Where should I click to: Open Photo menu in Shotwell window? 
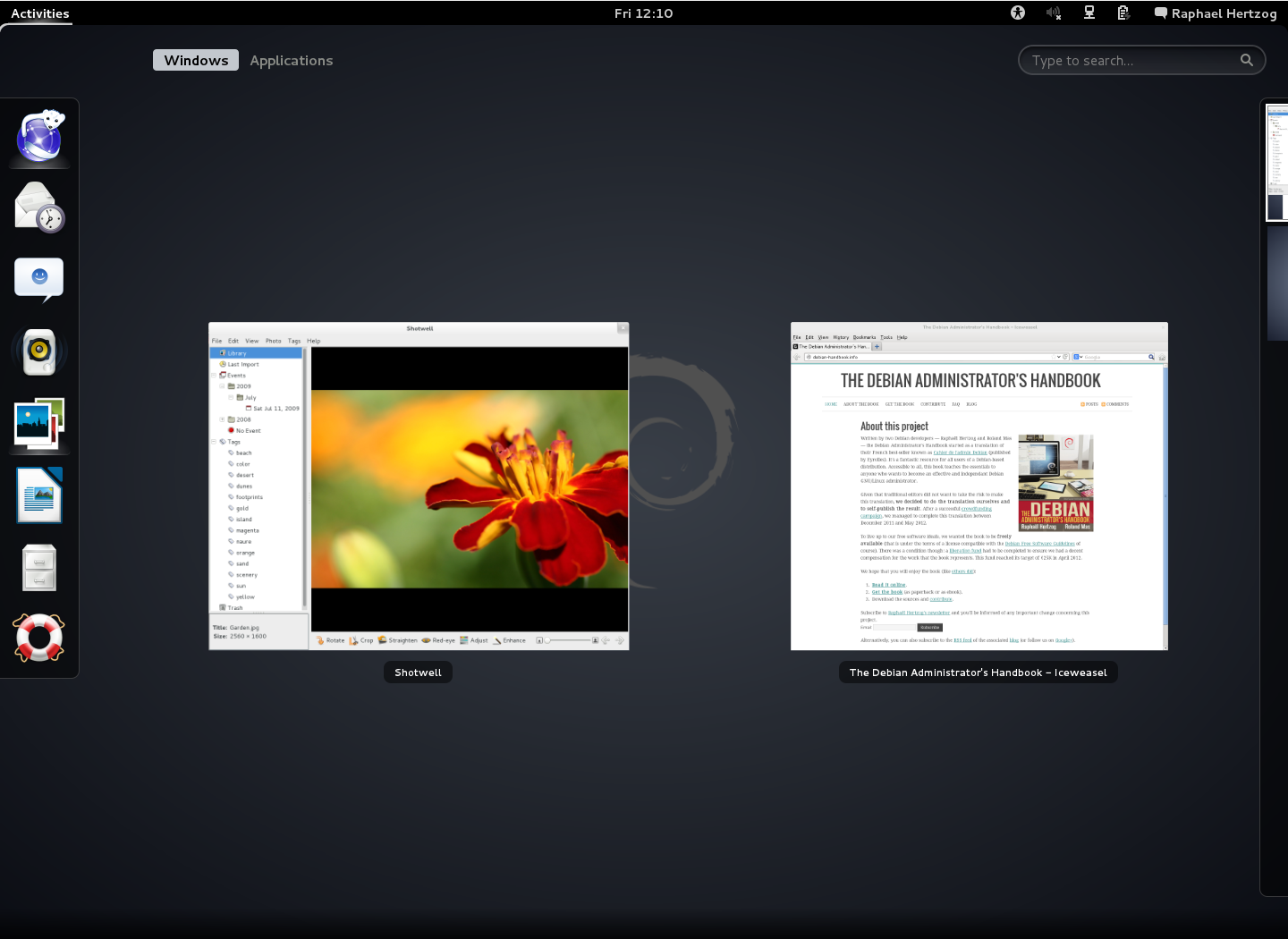pos(273,341)
